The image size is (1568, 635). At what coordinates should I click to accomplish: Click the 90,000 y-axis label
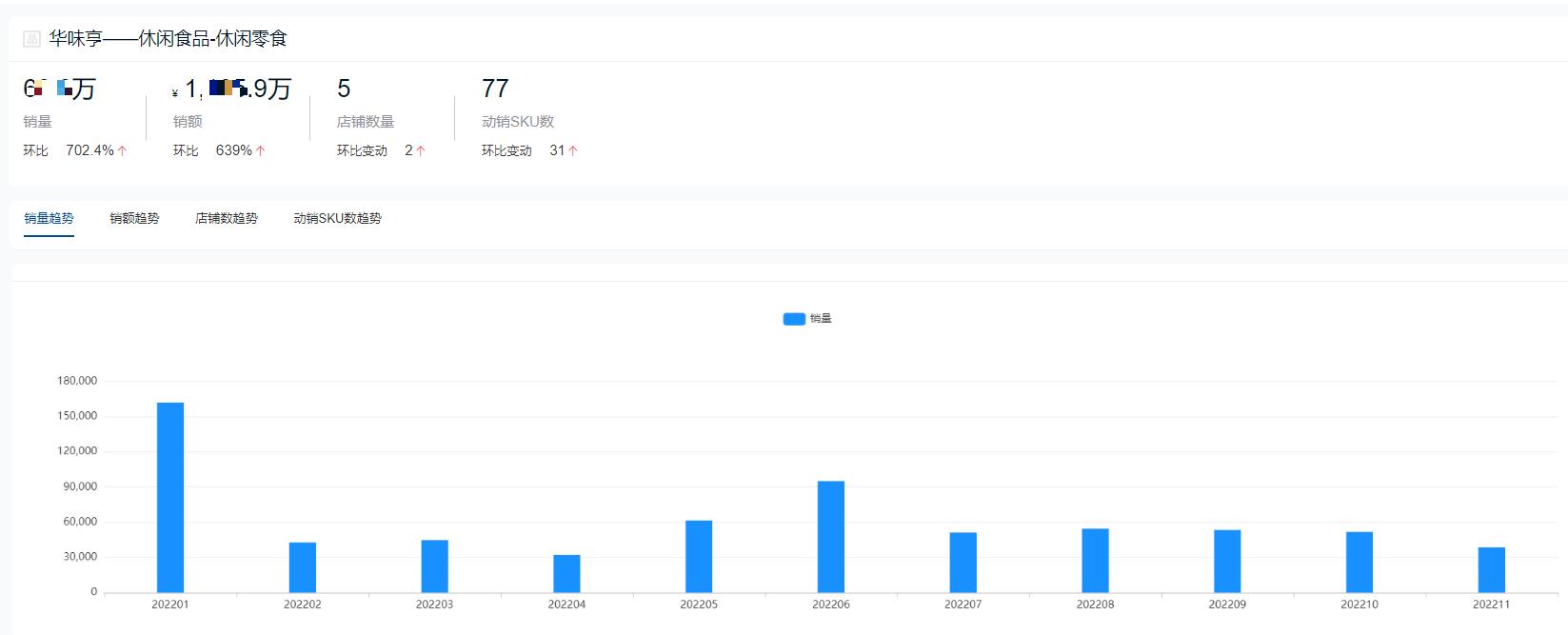pyautogui.click(x=80, y=486)
